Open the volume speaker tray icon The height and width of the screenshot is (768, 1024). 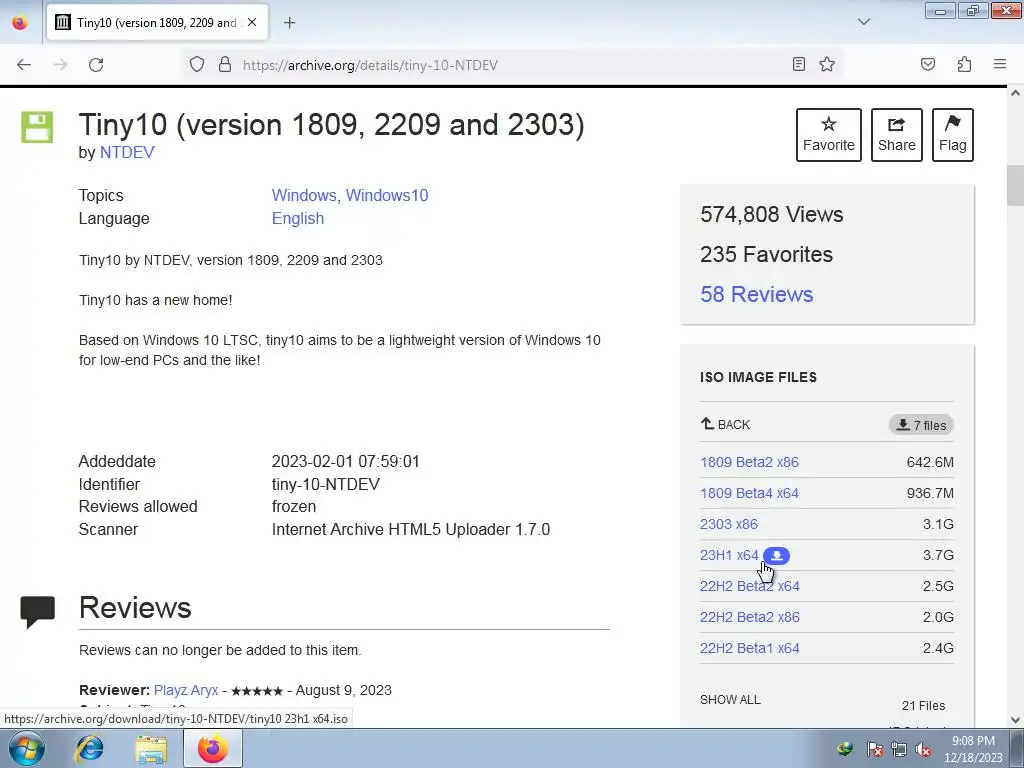coord(923,749)
